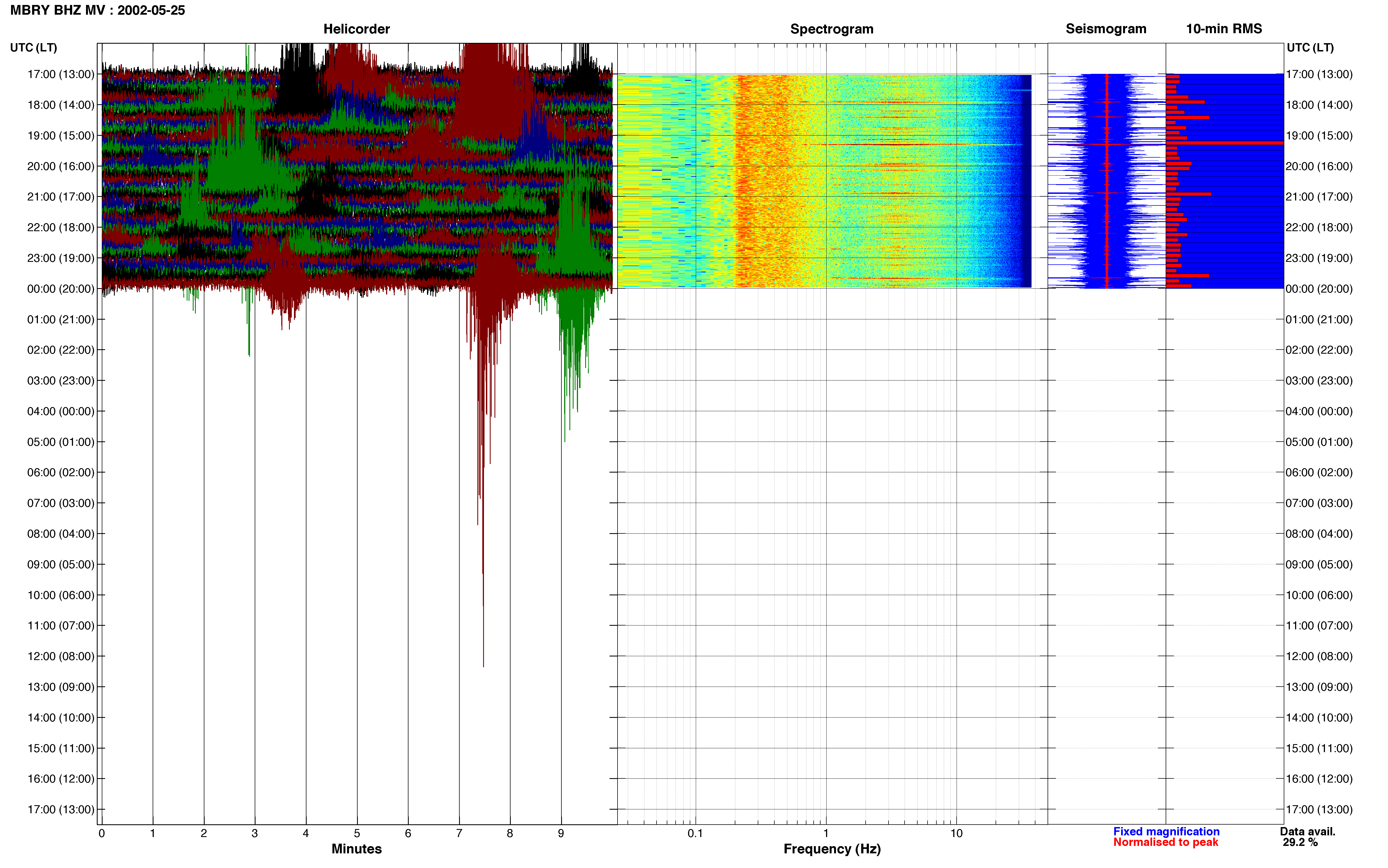Viewport: 1388px width, 868px height.
Task: Click 20:00 (16:00) on the Helicorder time axis
Action: [61, 166]
